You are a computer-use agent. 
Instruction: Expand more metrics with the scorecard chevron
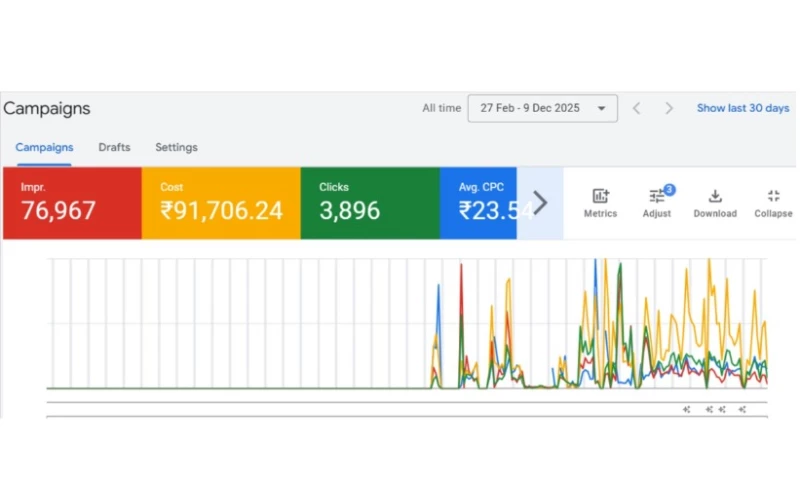540,203
